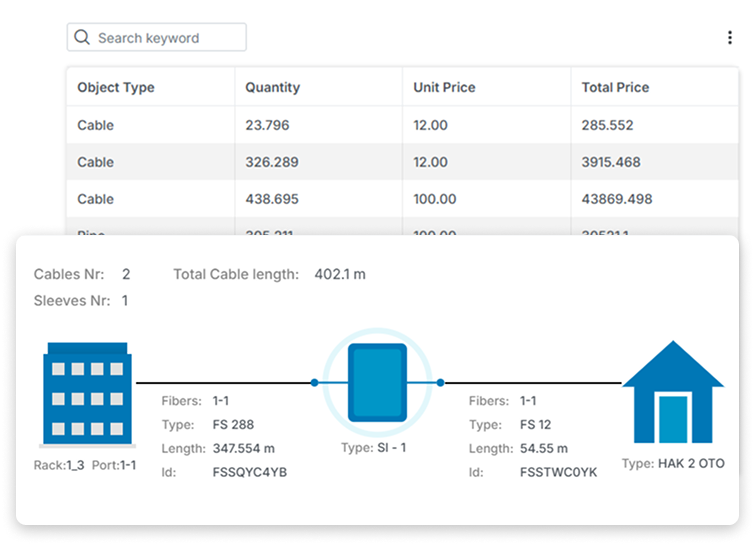Select the Cable row with quantity 23.796
The width and height of the screenshot is (756, 545).
[402, 125]
